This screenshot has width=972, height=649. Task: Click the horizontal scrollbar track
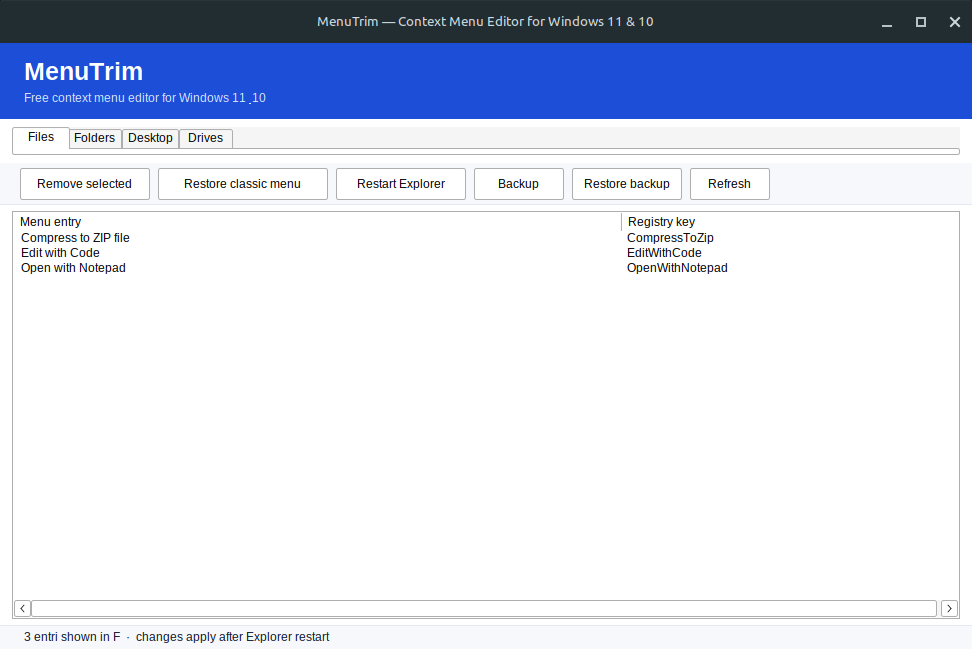(484, 609)
